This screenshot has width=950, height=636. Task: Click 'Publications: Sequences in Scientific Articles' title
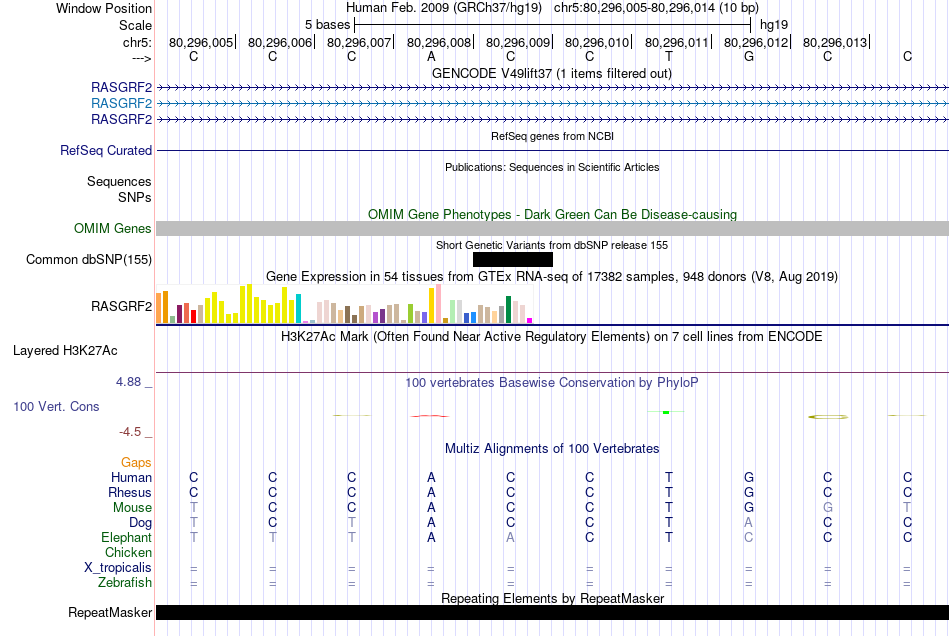click(x=552, y=167)
